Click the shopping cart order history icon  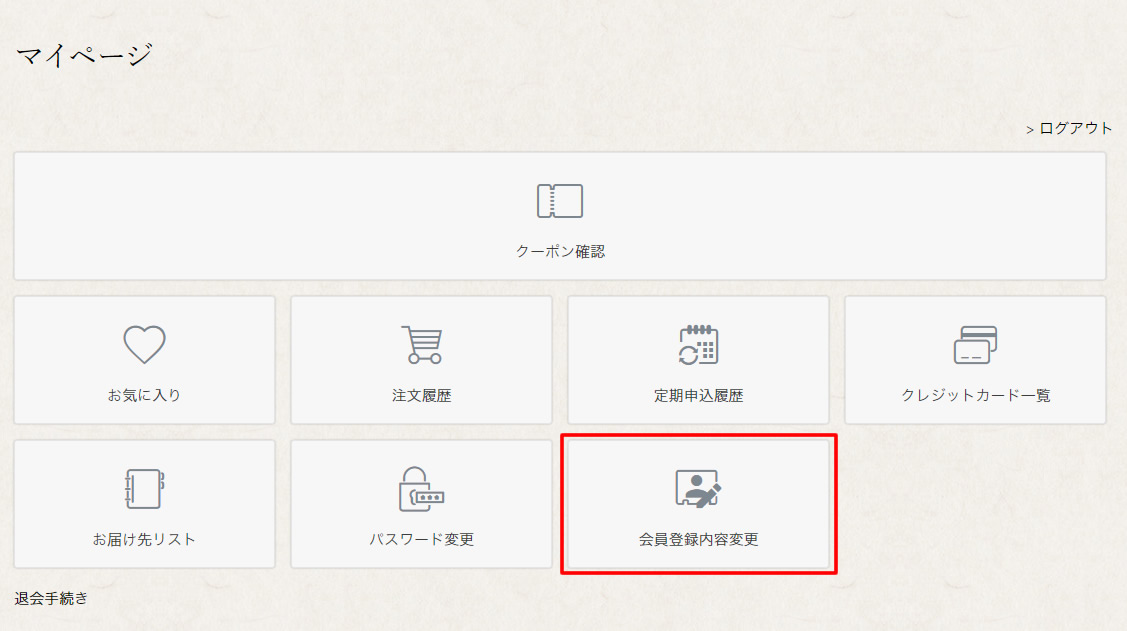click(x=422, y=344)
